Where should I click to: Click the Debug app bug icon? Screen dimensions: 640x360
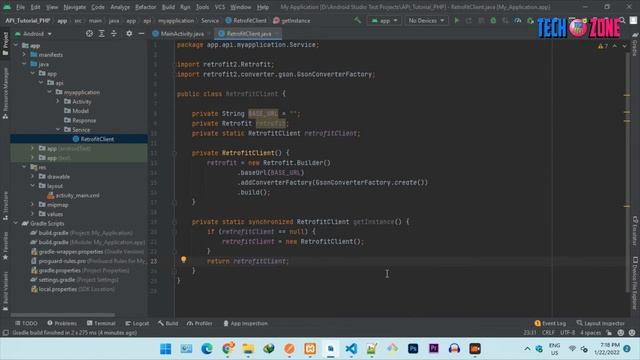click(493, 20)
